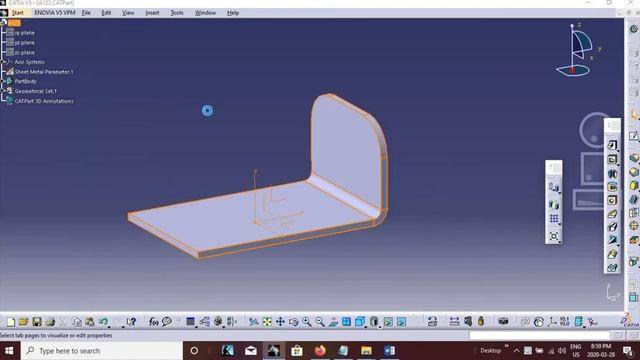Viewport: 640px width, 360px height.
Task: Open the Quick view dropdown arrow
Action: click(x=366, y=326)
